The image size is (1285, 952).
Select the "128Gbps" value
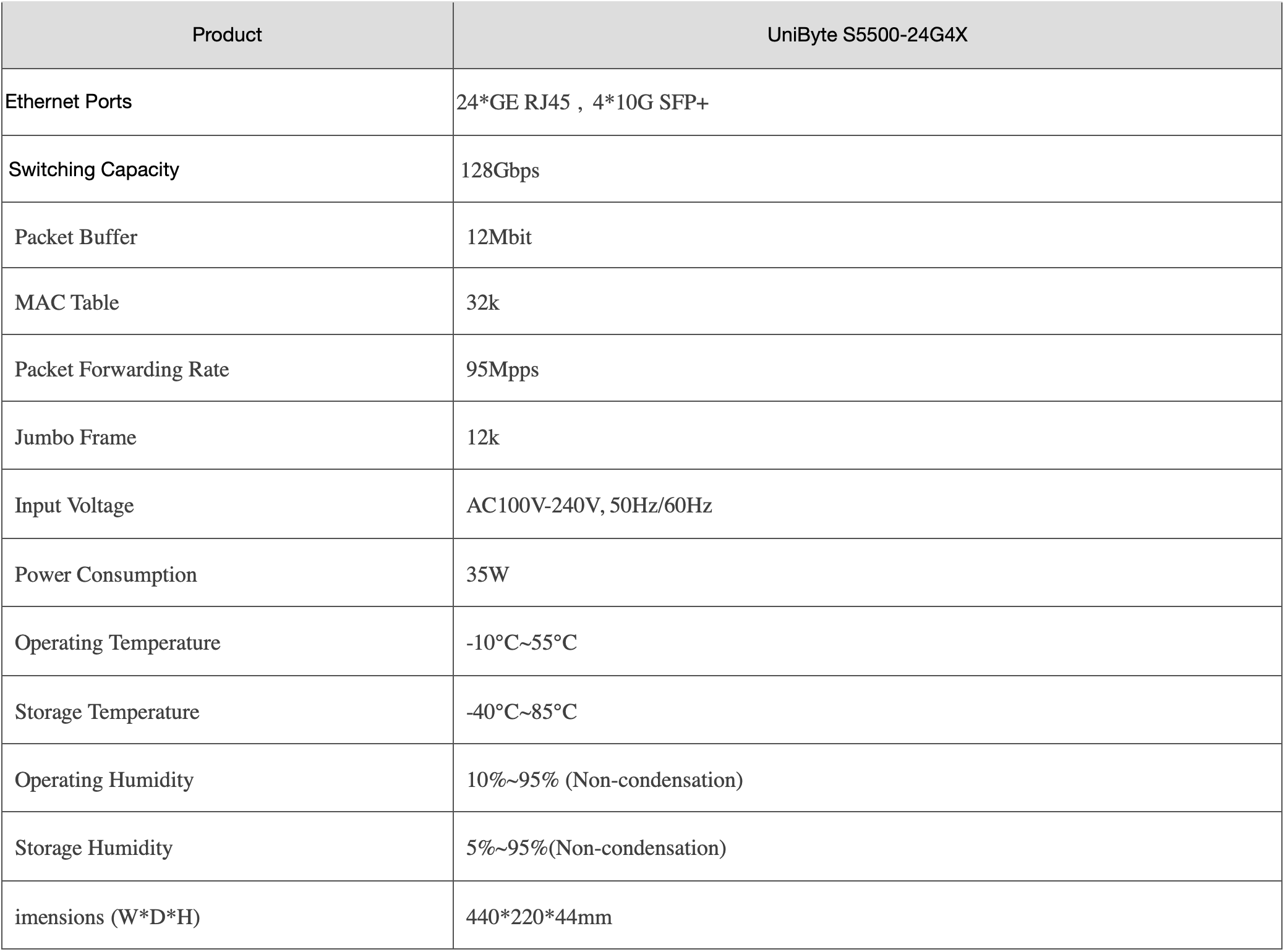tap(500, 170)
